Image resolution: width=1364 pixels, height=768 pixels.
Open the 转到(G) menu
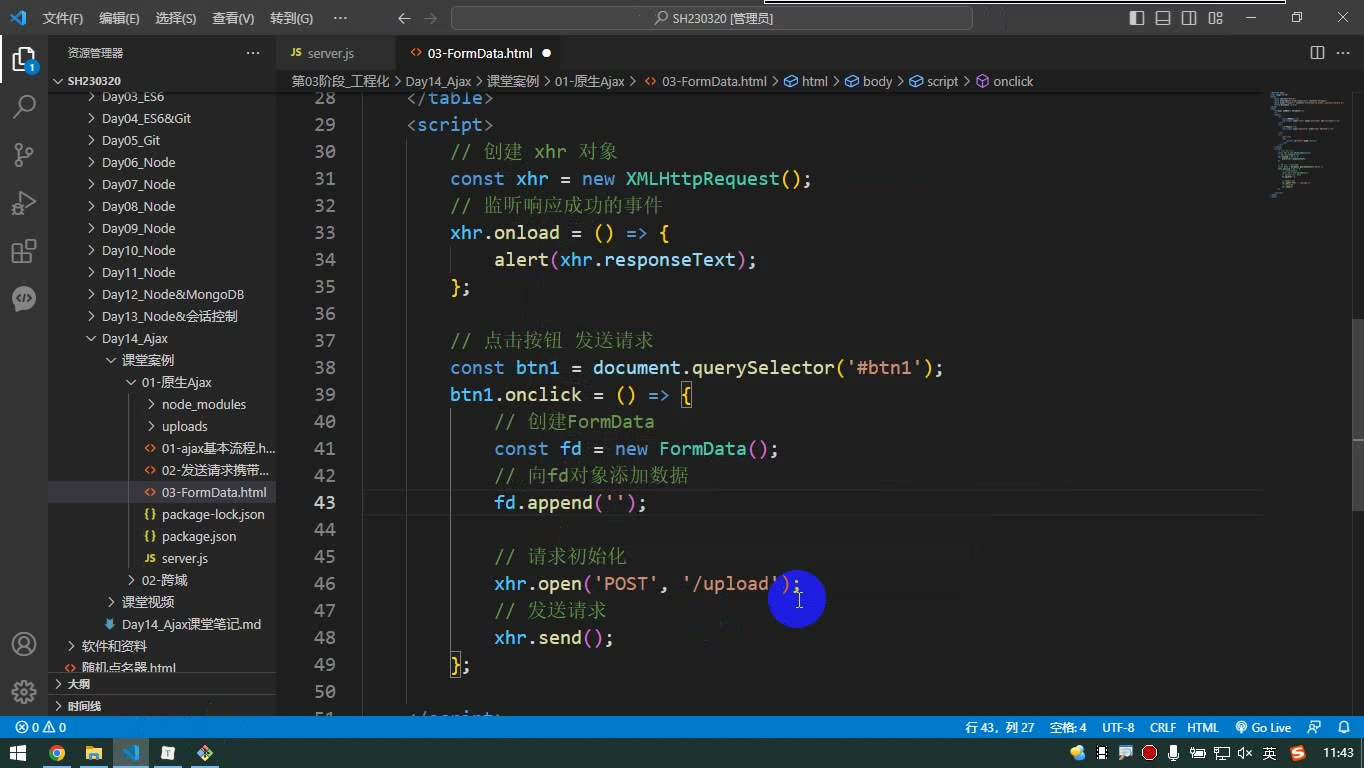[291, 18]
